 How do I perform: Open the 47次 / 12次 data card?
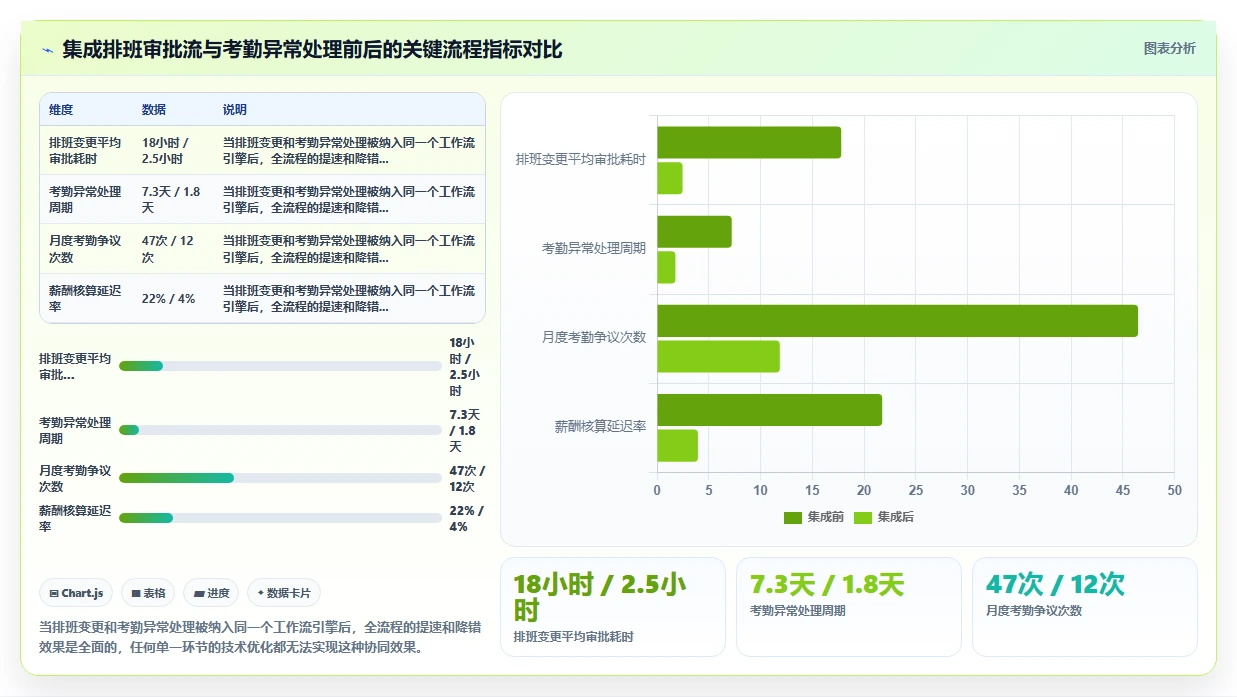click(x=1085, y=607)
